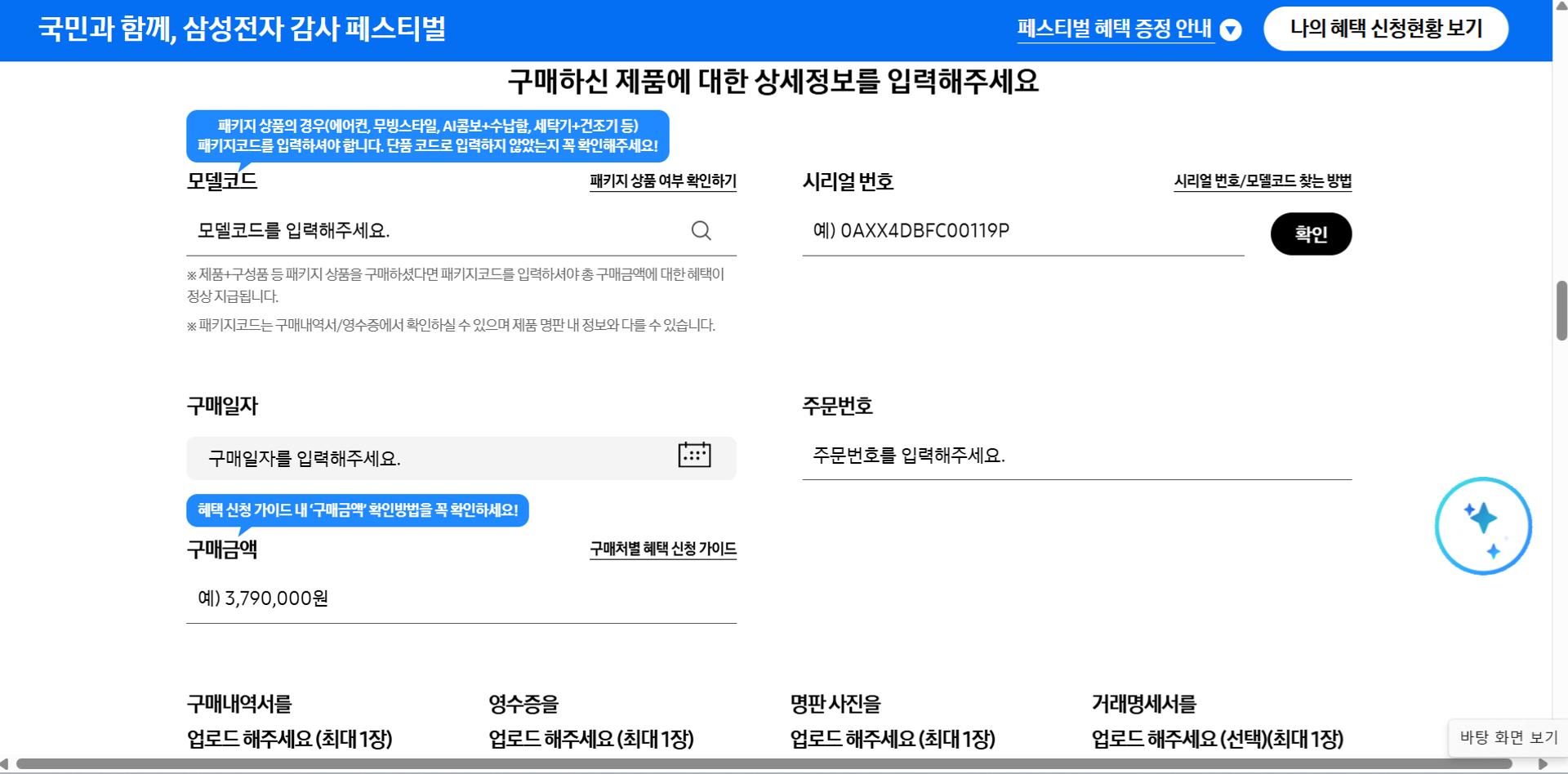Click the horizontal scrollbar at bottom
The width and height of the screenshot is (1568, 774).
coord(764,764)
